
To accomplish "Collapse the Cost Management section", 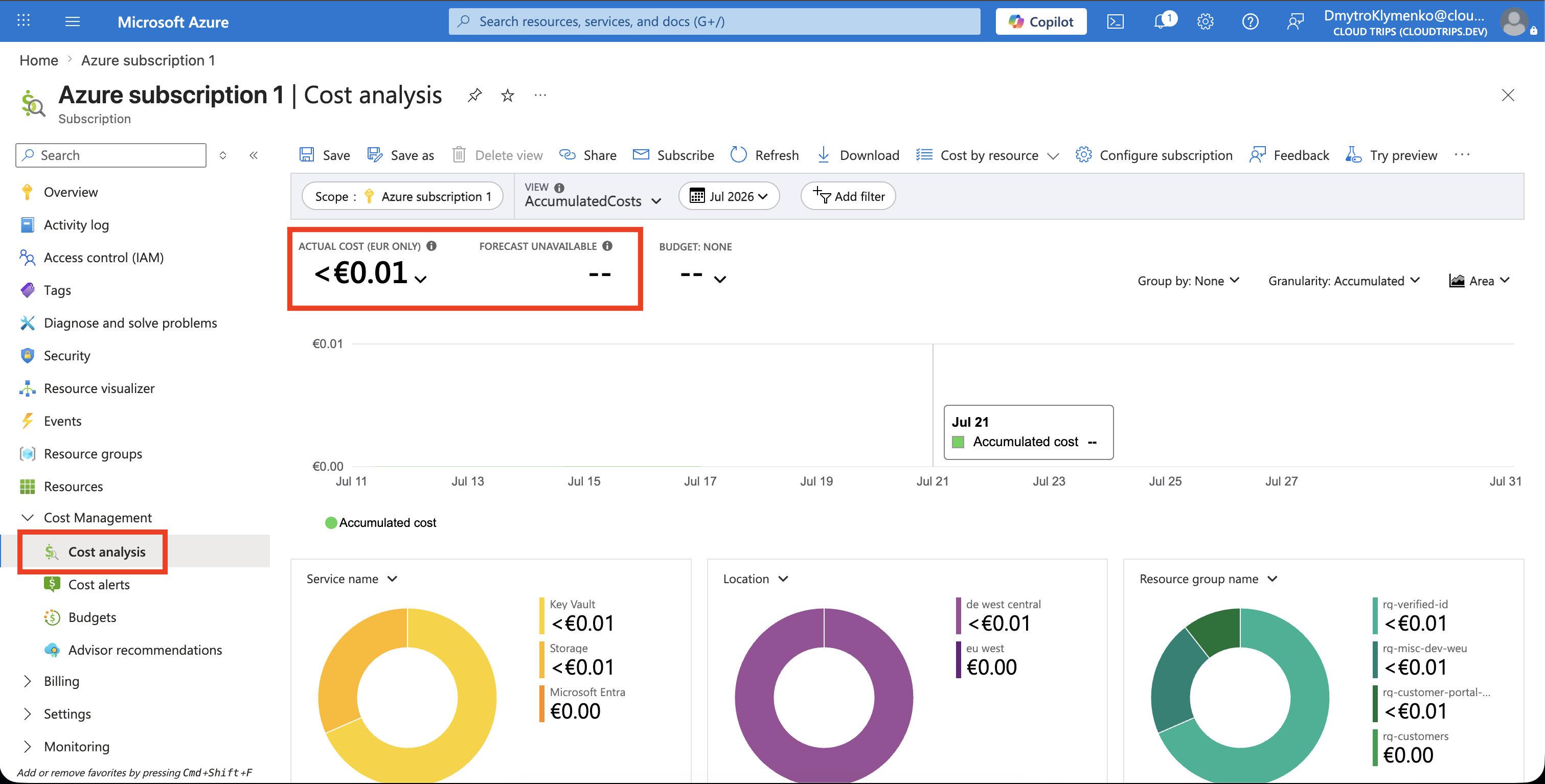I will coord(28,517).
